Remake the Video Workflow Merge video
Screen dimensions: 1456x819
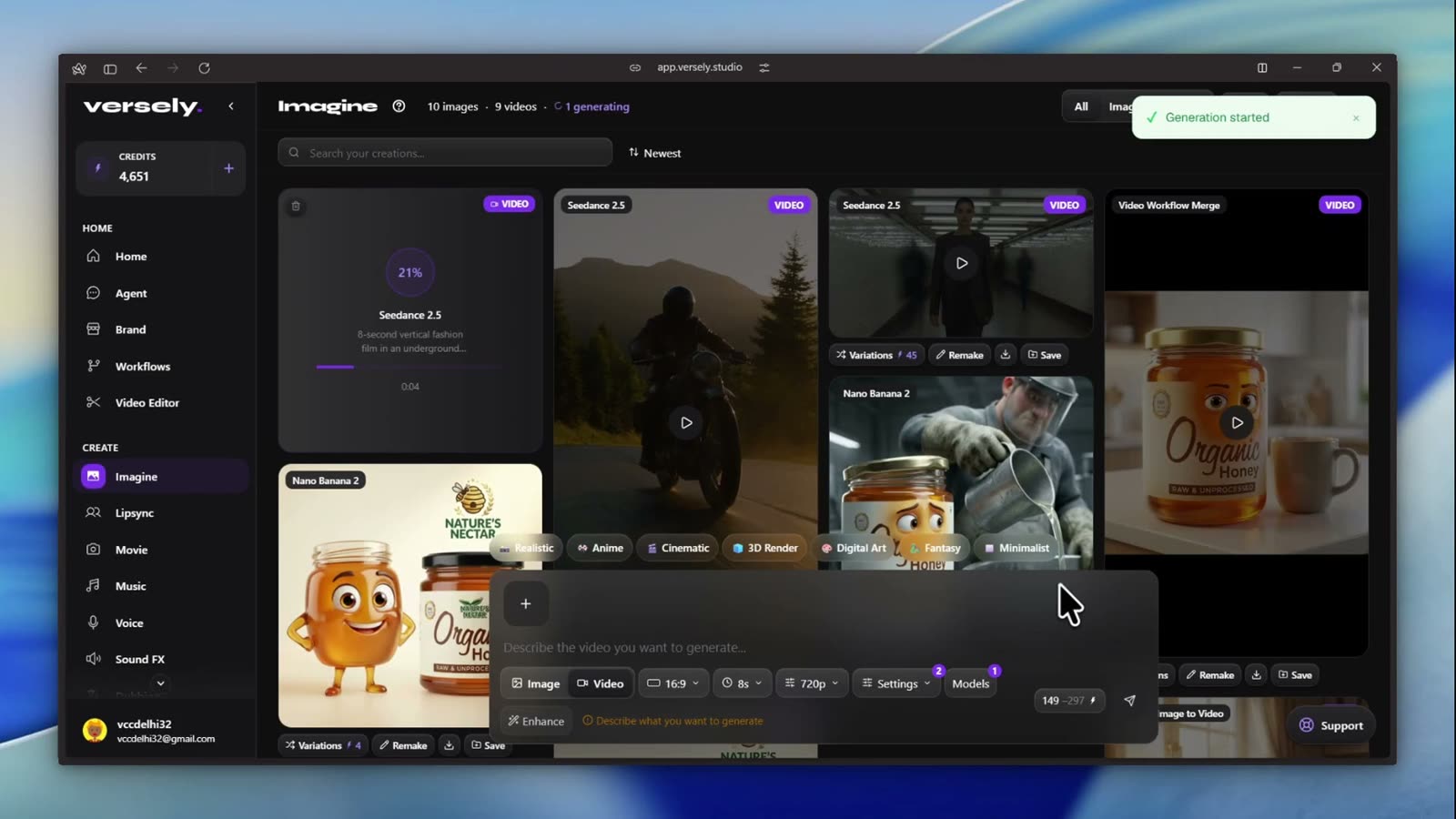pos(1209,674)
